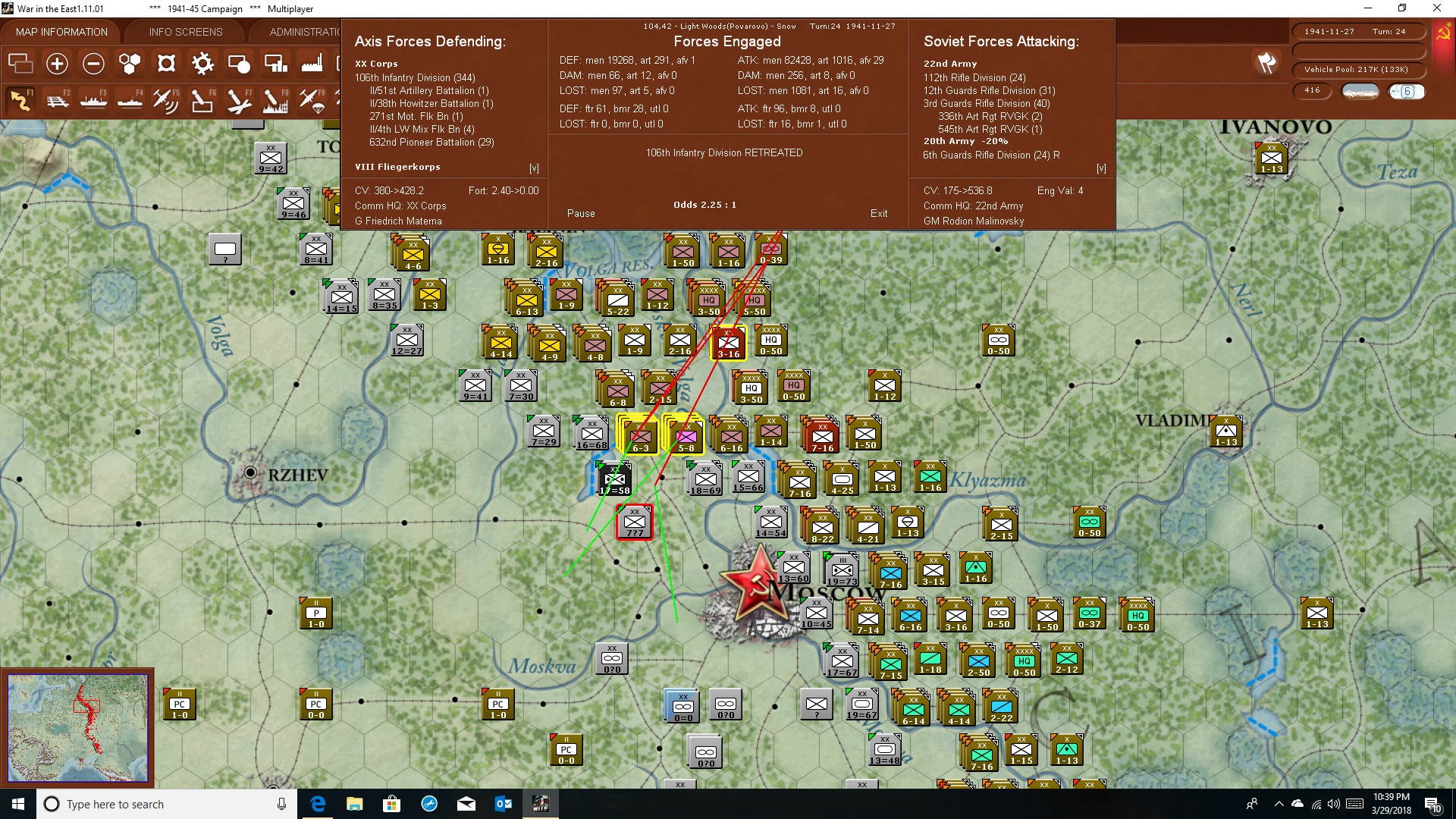
Task: Select the red-bordered ?=77 German unit
Action: coord(635,522)
